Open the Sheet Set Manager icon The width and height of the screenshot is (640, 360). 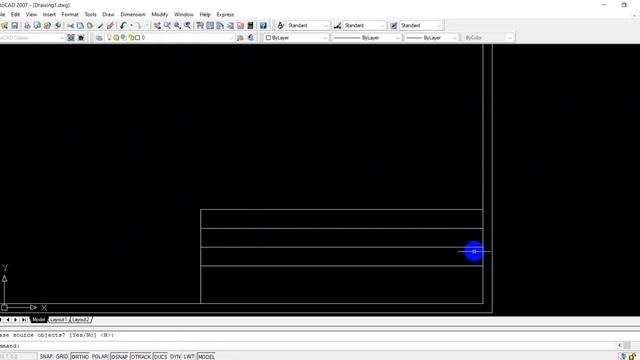[x=230, y=25]
